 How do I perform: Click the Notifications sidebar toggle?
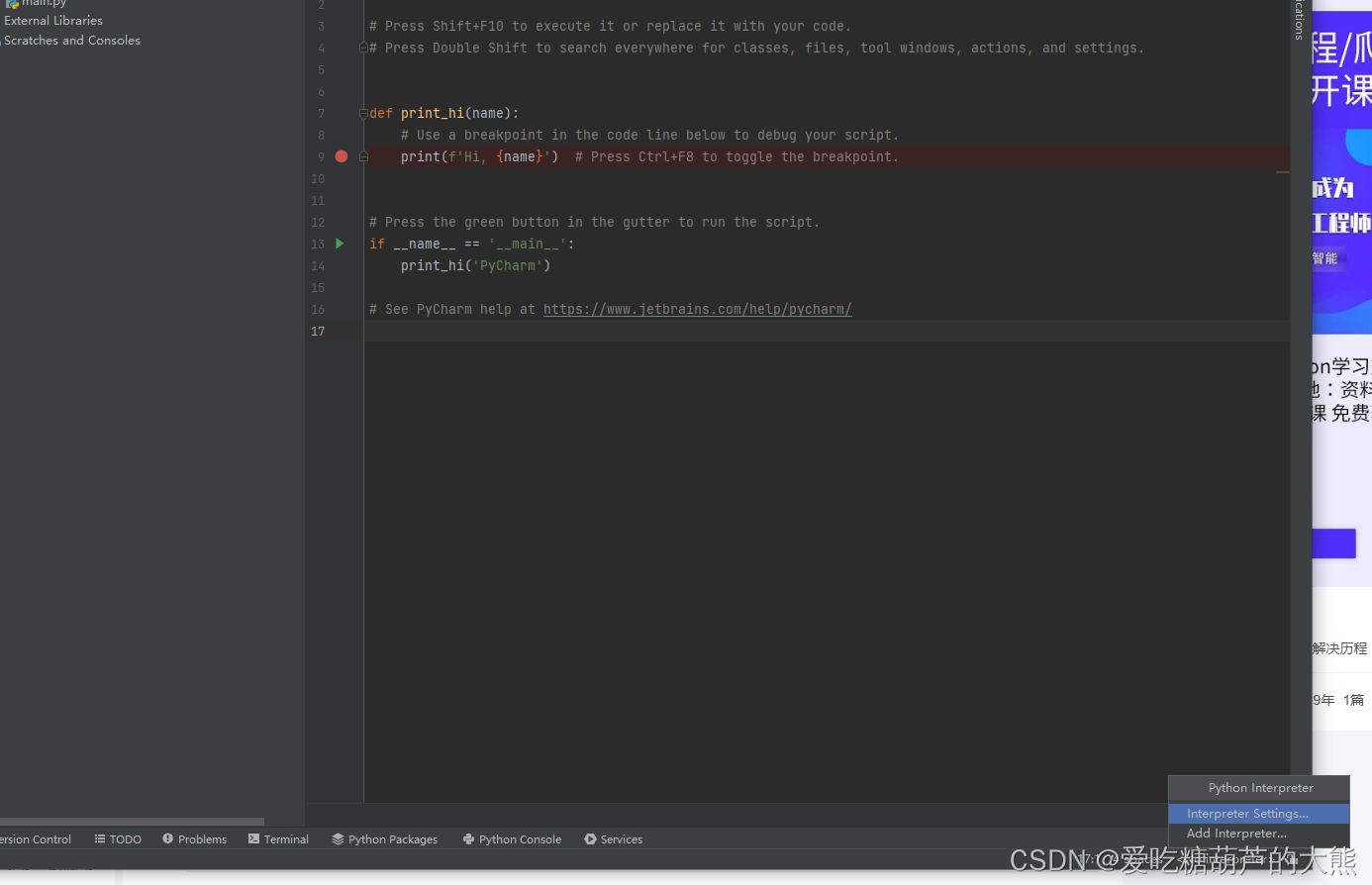[1299, 20]
